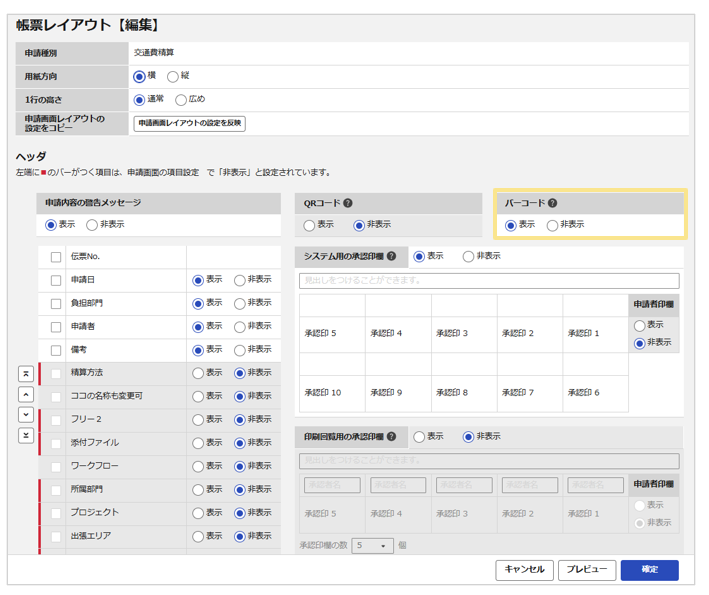Open the help icon next to 印刷回覧用の承認印欄
709x595 pixels.
[x=392, y=436]
